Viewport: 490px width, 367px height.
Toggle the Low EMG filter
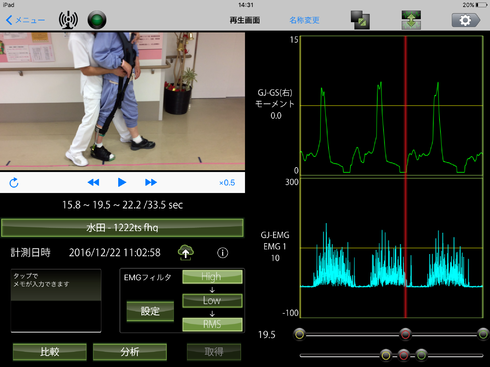(x=212, y=300)
